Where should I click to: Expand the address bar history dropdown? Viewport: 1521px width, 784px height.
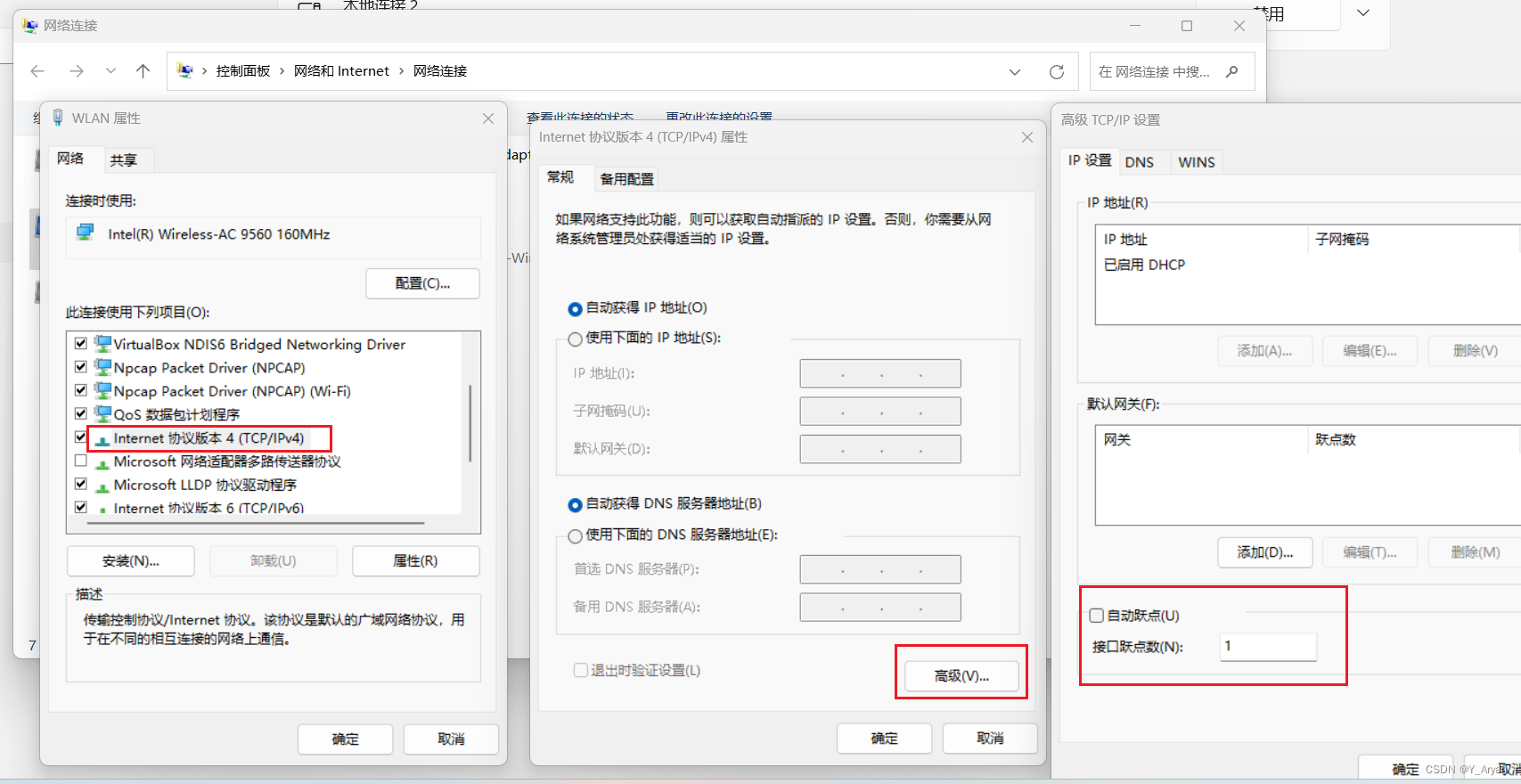click(1015, 72)
